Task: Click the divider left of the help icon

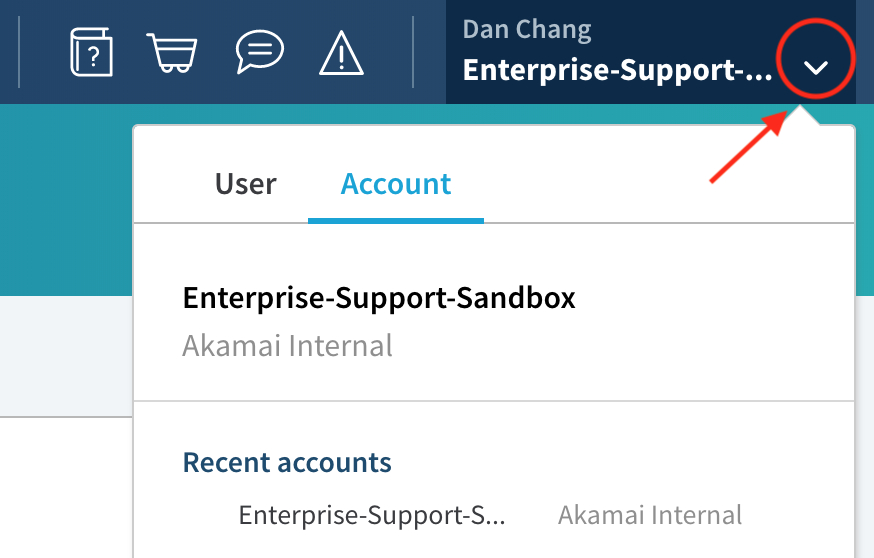Action: [x=21, y=51]
